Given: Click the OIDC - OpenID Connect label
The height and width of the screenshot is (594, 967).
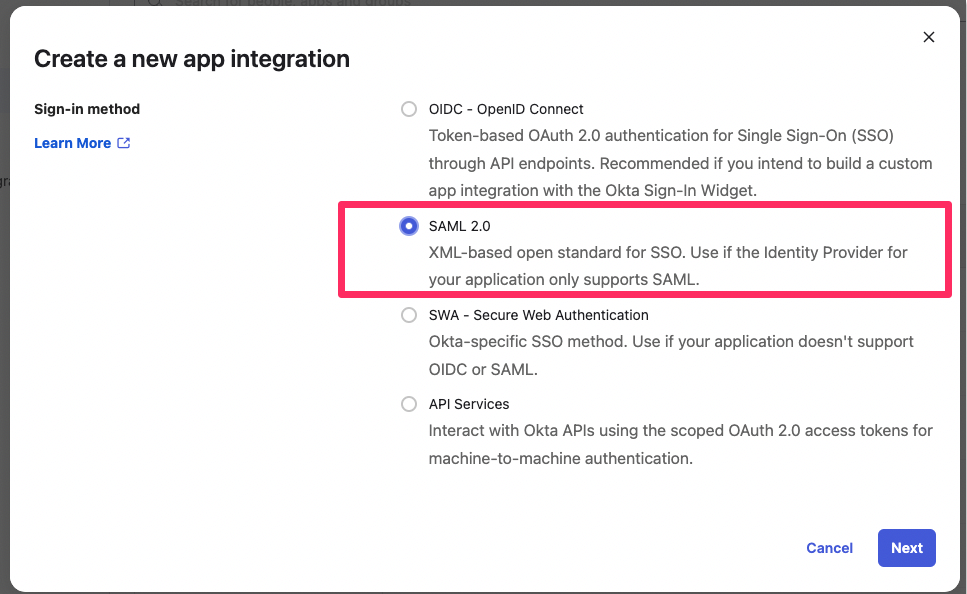Looking at the screenshot, I should [506, 109].
